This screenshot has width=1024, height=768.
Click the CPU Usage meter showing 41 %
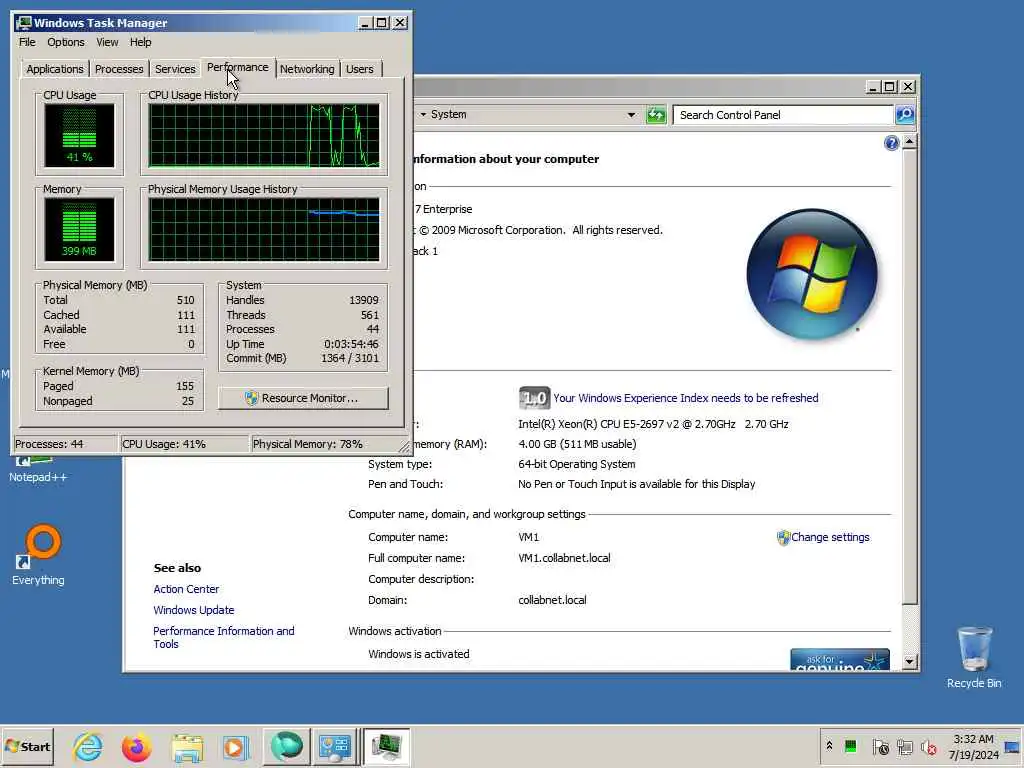click(x=79, y=136)
